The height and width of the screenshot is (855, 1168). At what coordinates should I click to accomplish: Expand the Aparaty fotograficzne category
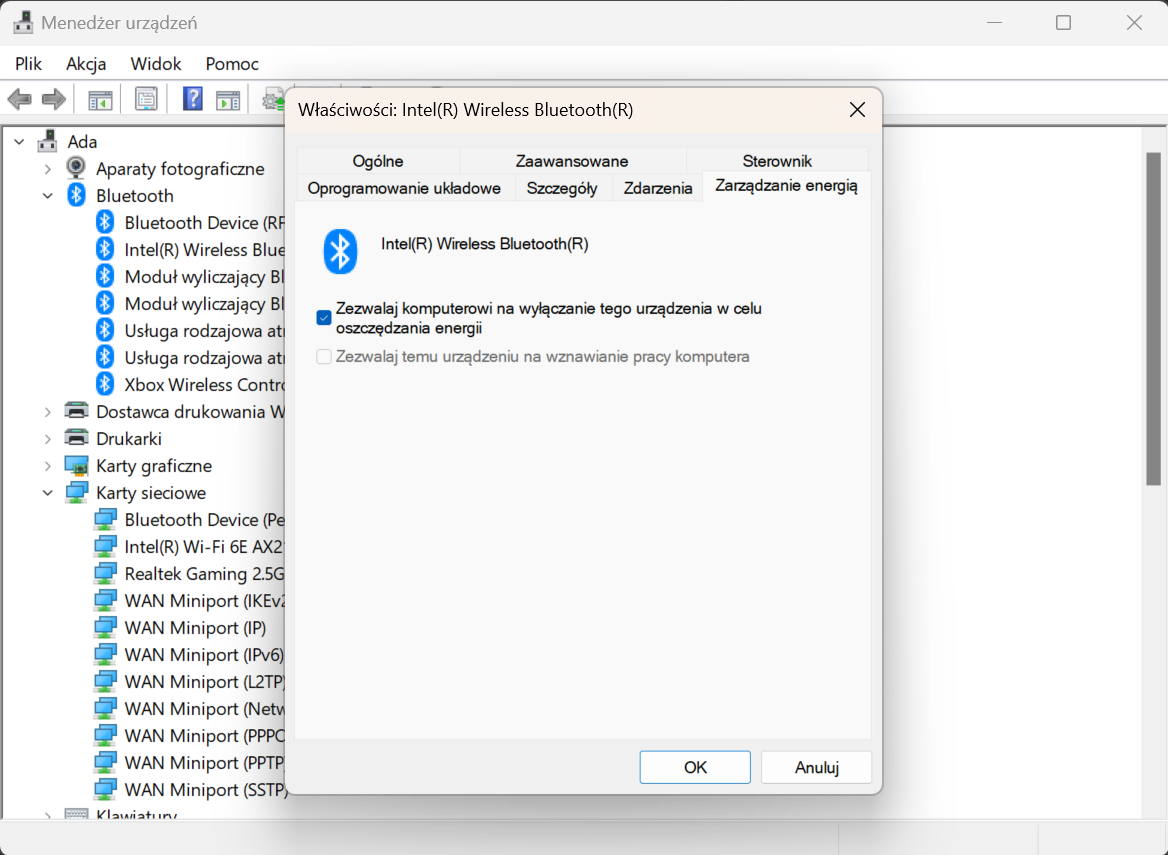click(46, 168)
